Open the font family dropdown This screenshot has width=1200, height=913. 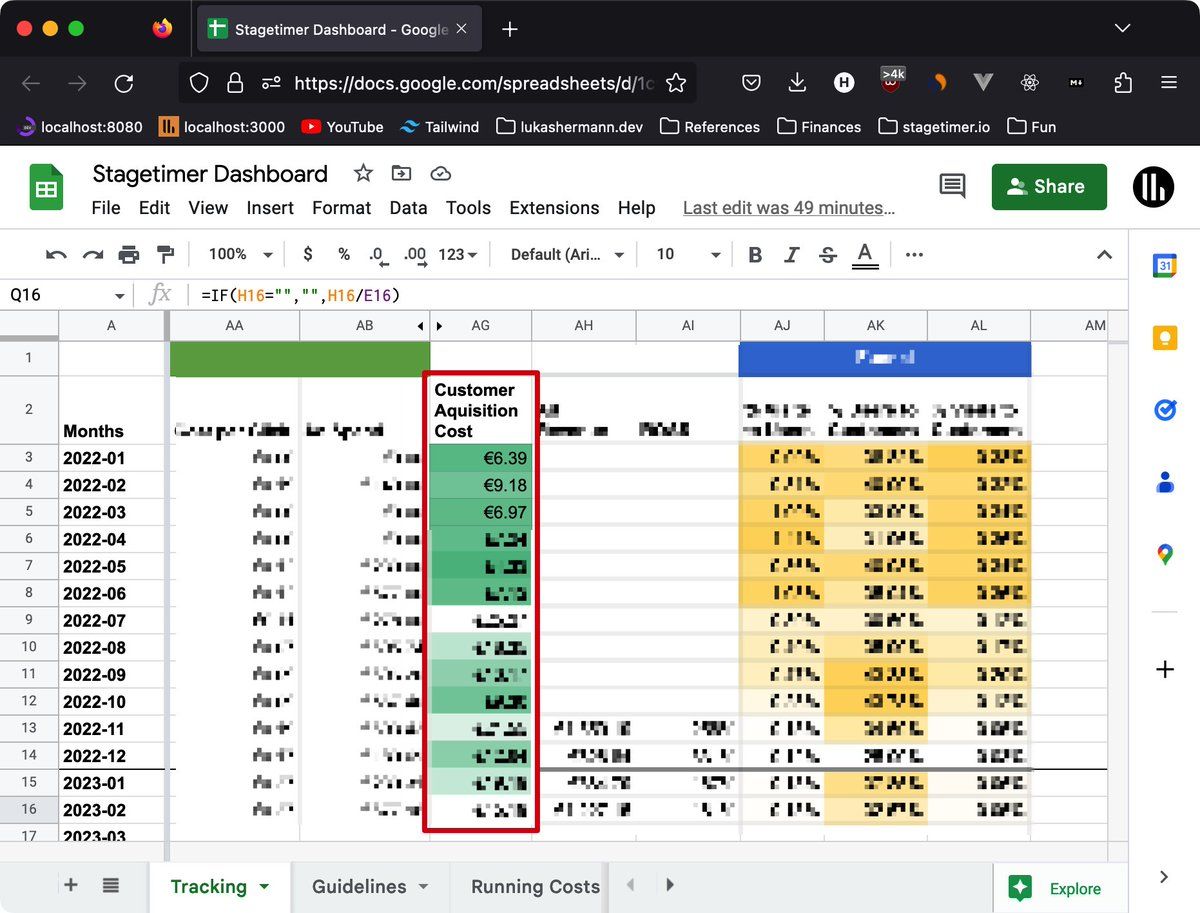[567, 255]
